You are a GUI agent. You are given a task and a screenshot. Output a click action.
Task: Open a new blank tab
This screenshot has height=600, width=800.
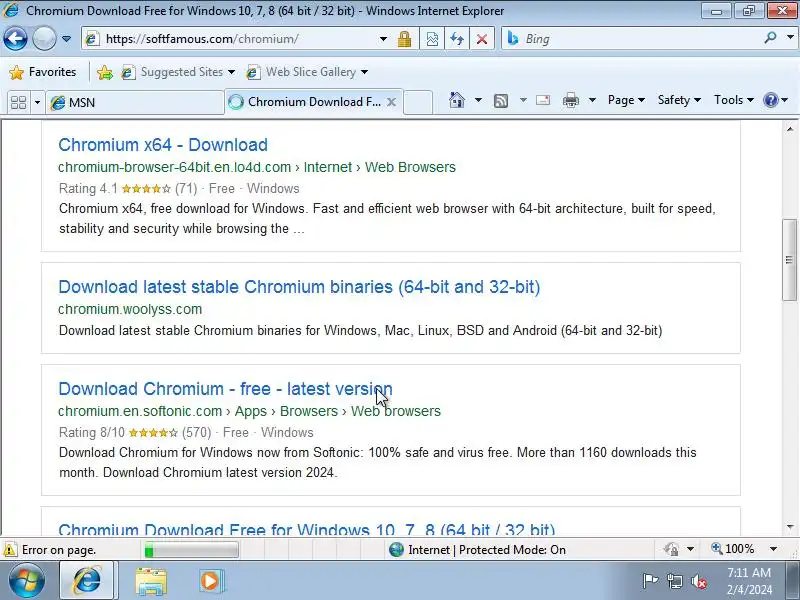click(x=418, y=102)
